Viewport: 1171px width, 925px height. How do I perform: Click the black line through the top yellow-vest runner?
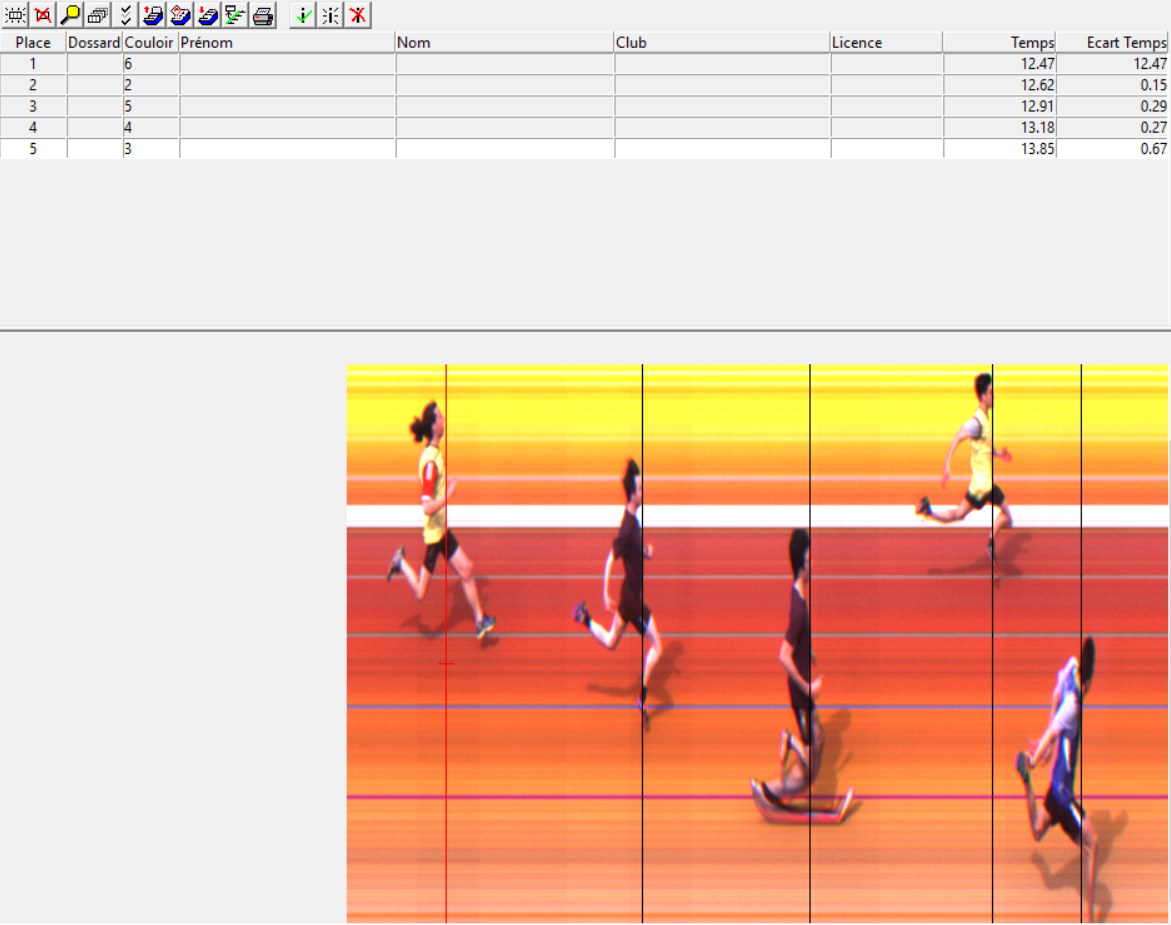pyautogui.click(x=993, y=644)
